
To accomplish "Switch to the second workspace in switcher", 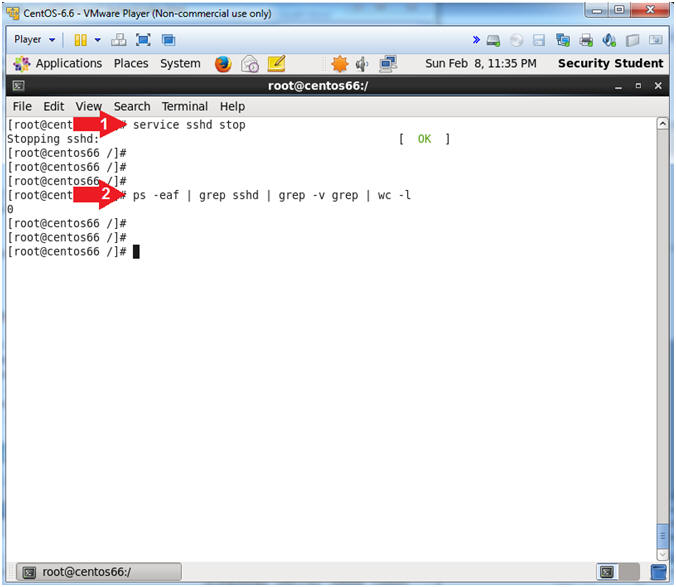I will (x=629, y=572).
